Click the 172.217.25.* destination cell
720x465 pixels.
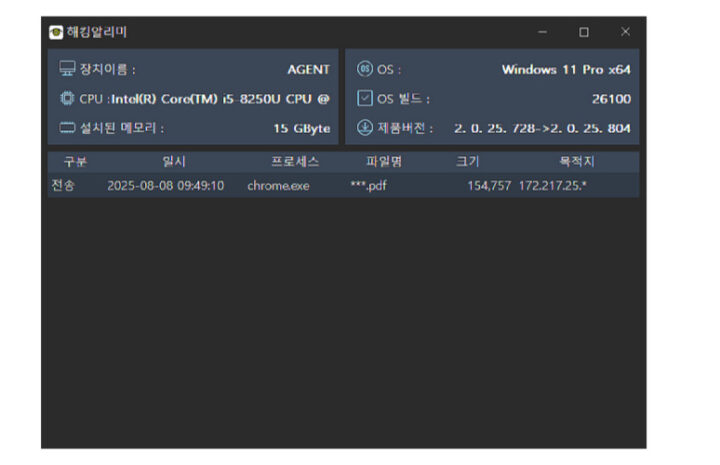point(552,185)
